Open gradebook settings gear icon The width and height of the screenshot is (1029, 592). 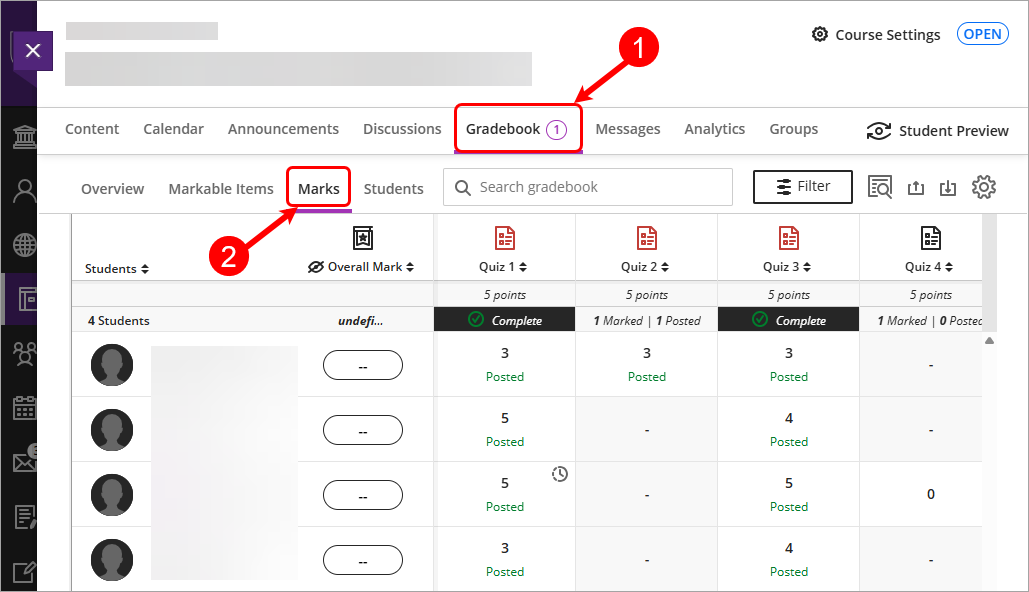coord(984,187)
